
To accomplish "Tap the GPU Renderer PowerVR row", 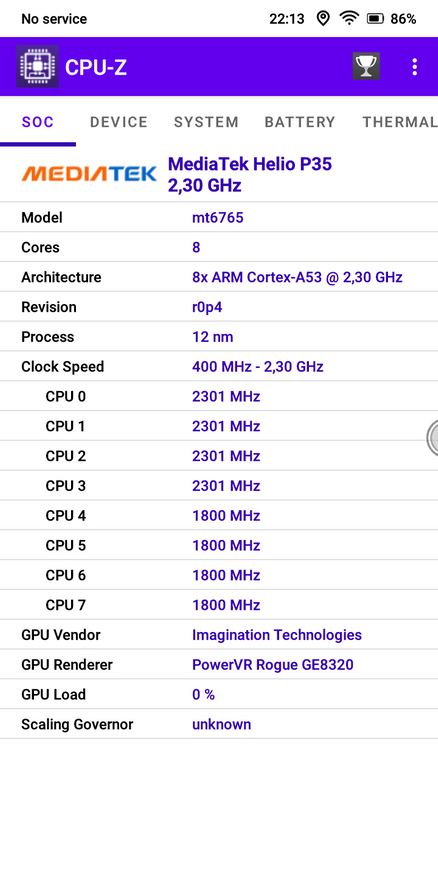I will (219, 665).
